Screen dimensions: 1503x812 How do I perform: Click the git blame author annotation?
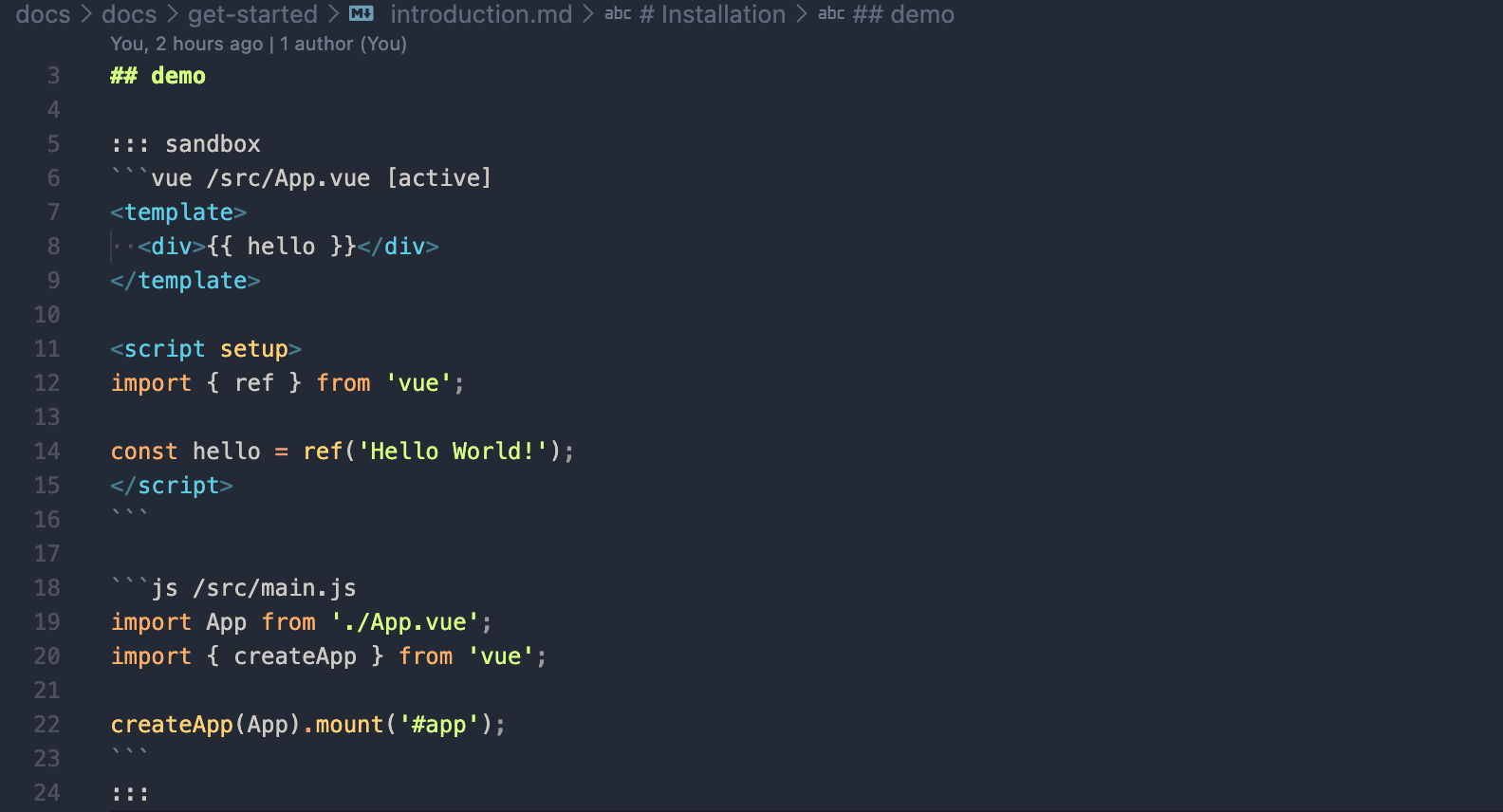258,44
